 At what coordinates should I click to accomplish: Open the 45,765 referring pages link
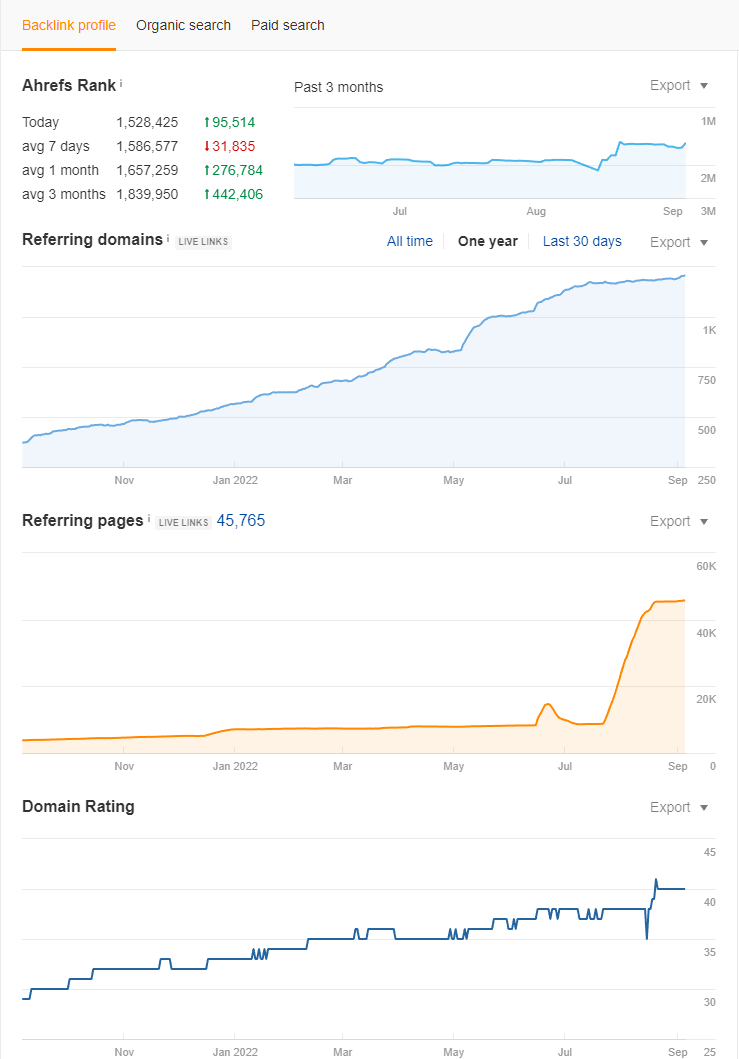[240, 521]
